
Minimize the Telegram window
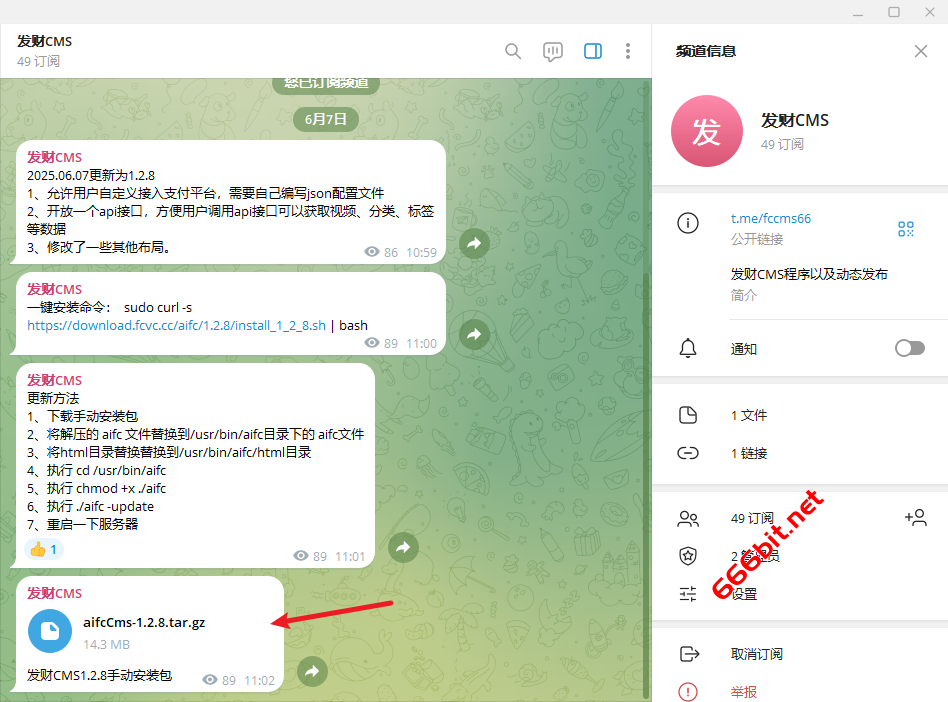[x=858, y=13]
